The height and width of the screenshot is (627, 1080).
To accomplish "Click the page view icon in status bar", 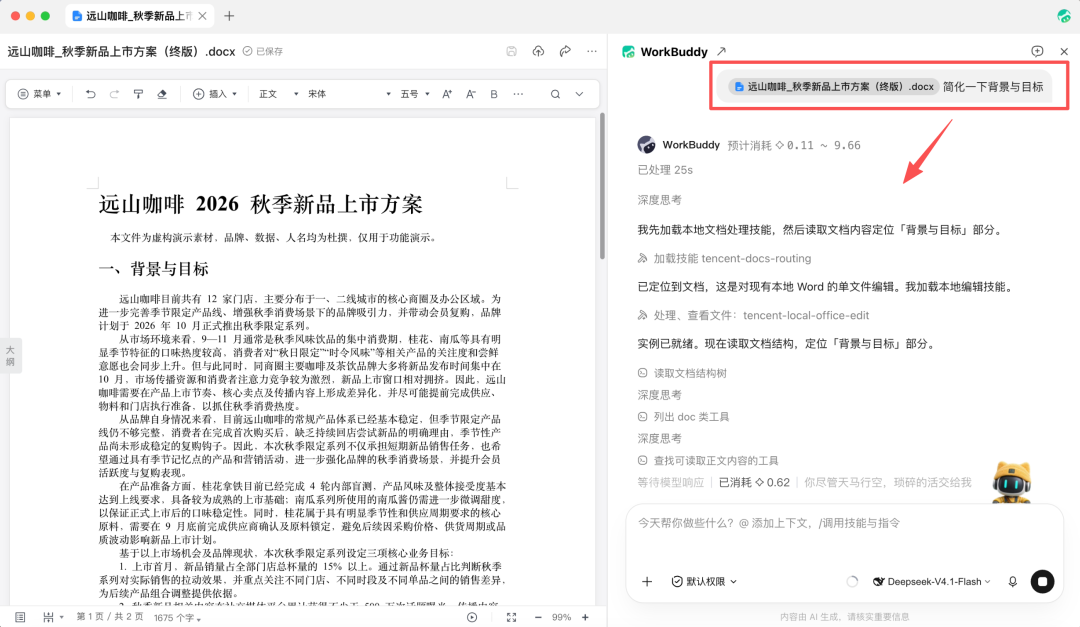I will click(20, 617).
